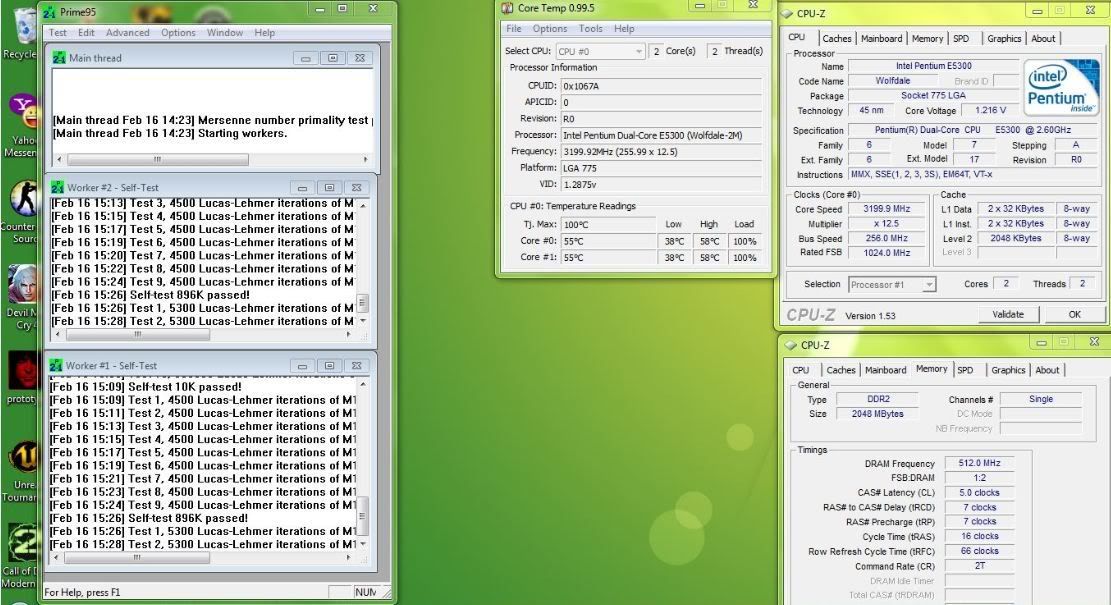The width and height of the screenshot is (1111, 605).
Task: Select the SPD tab in top CPU-Z window
Action: point(960,39)
